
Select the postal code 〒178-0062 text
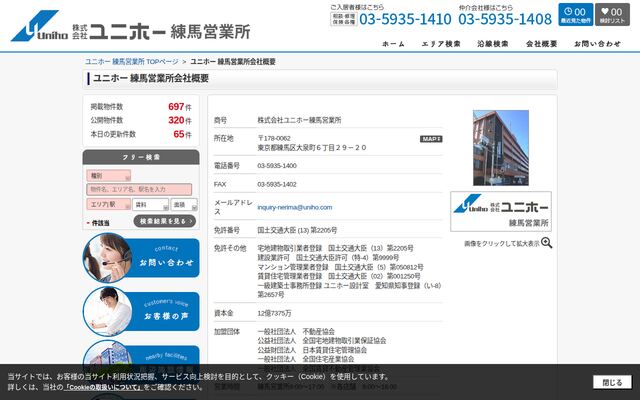tap(274, 138)
